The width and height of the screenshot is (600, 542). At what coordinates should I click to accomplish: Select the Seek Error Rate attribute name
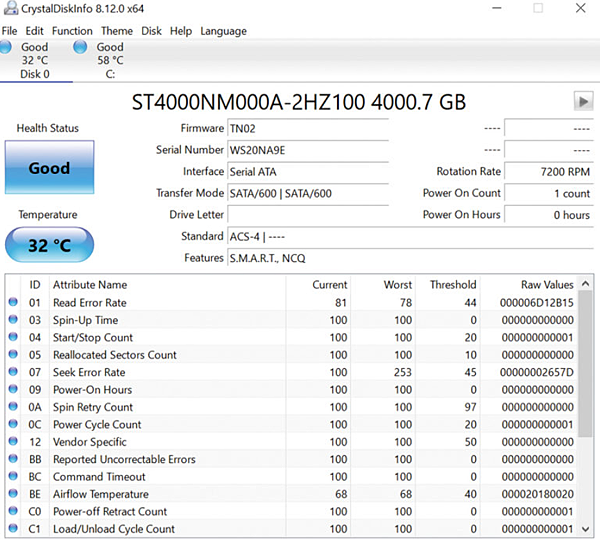(x=89, y=372)
